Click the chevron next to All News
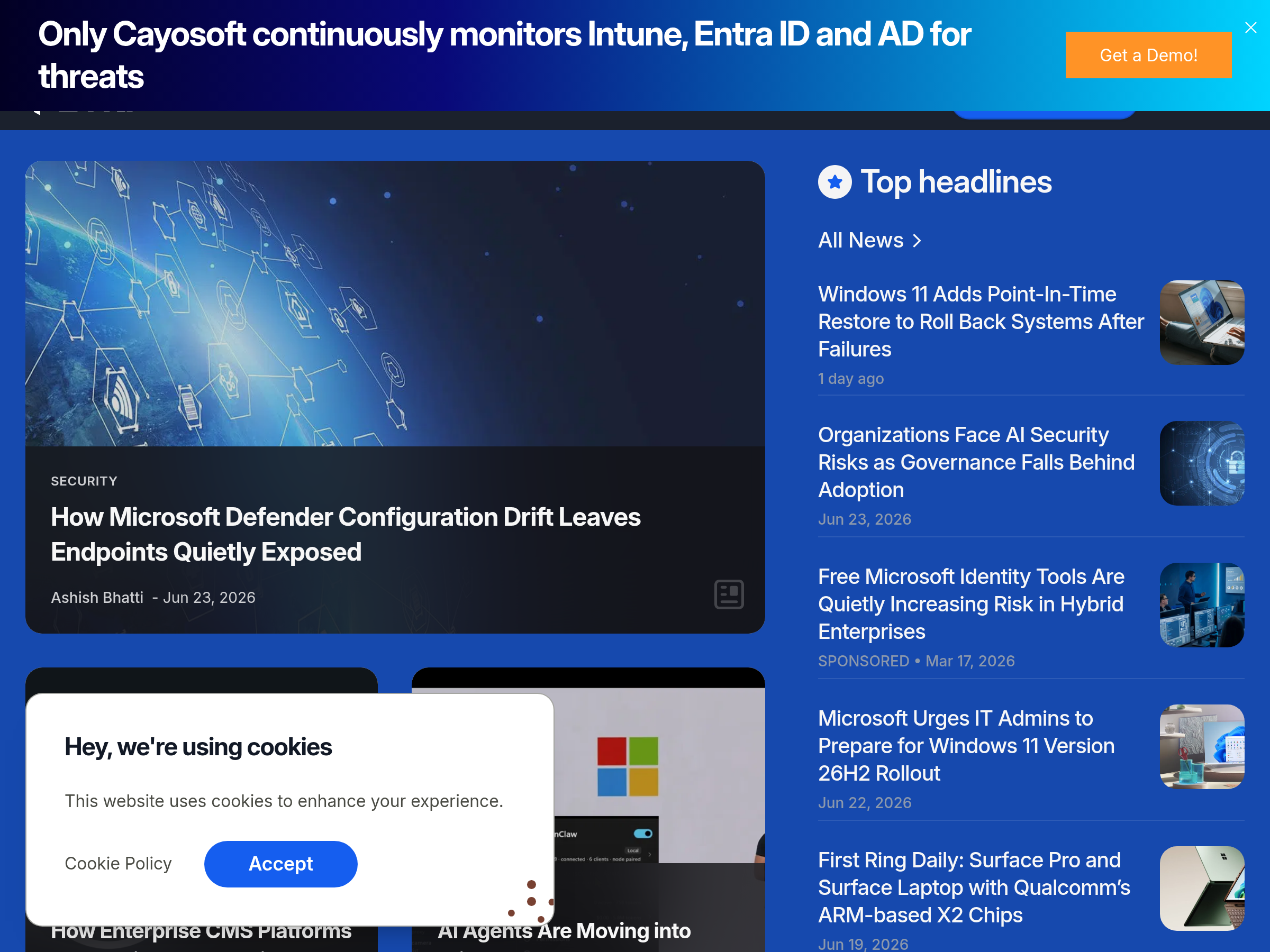 point(917,241)
